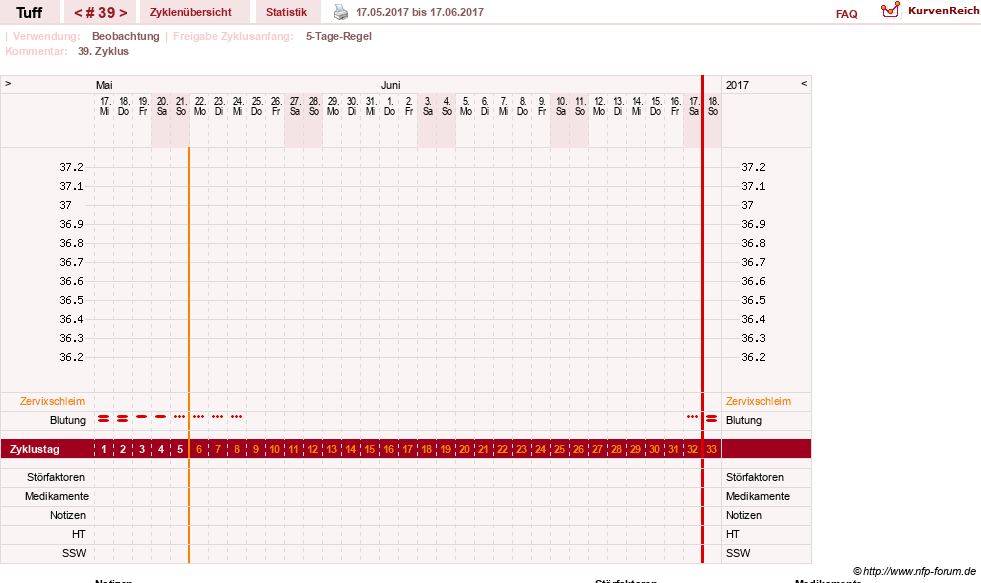The height and width of the screenshot is (583, 981).
Task: Select the bleeding marker on cycle day 2
Action: pyautogui.click(x=123, y=418)
